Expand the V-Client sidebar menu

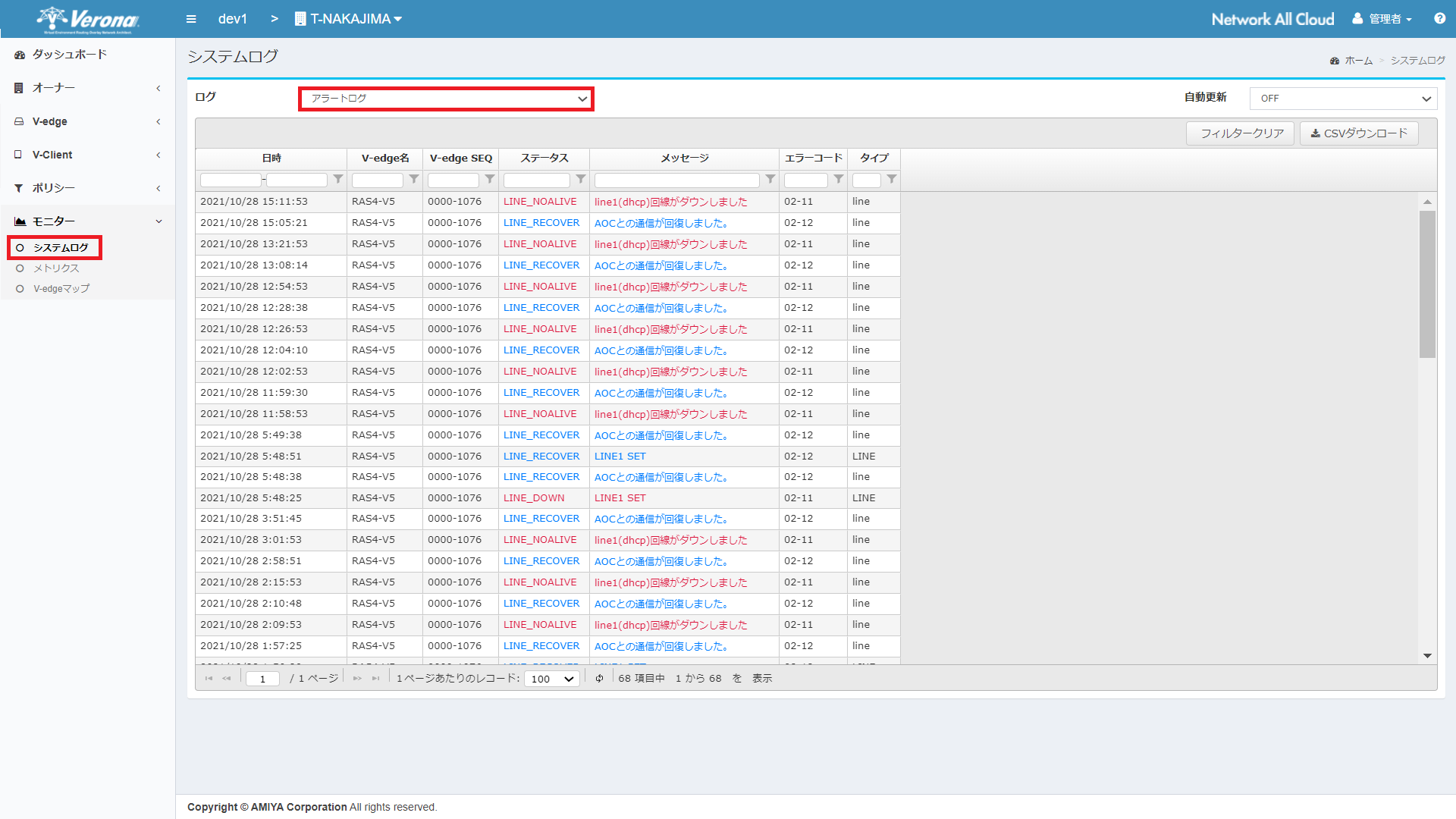[88, 155]
